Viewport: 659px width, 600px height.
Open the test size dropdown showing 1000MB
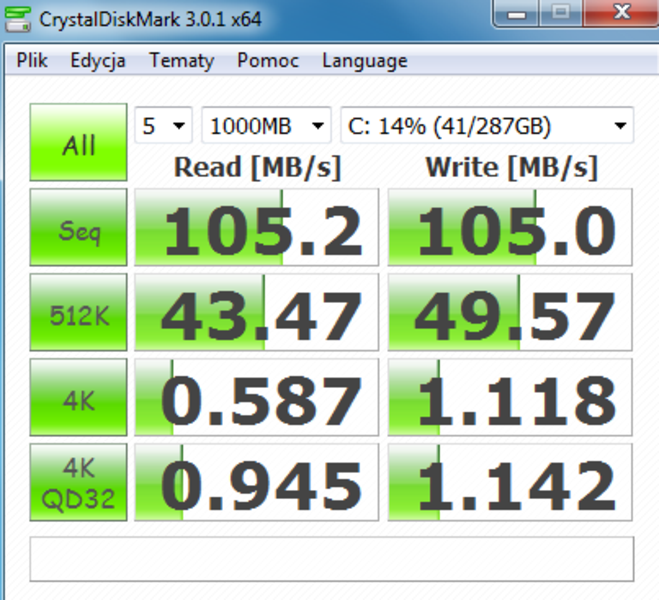(266, 125)
